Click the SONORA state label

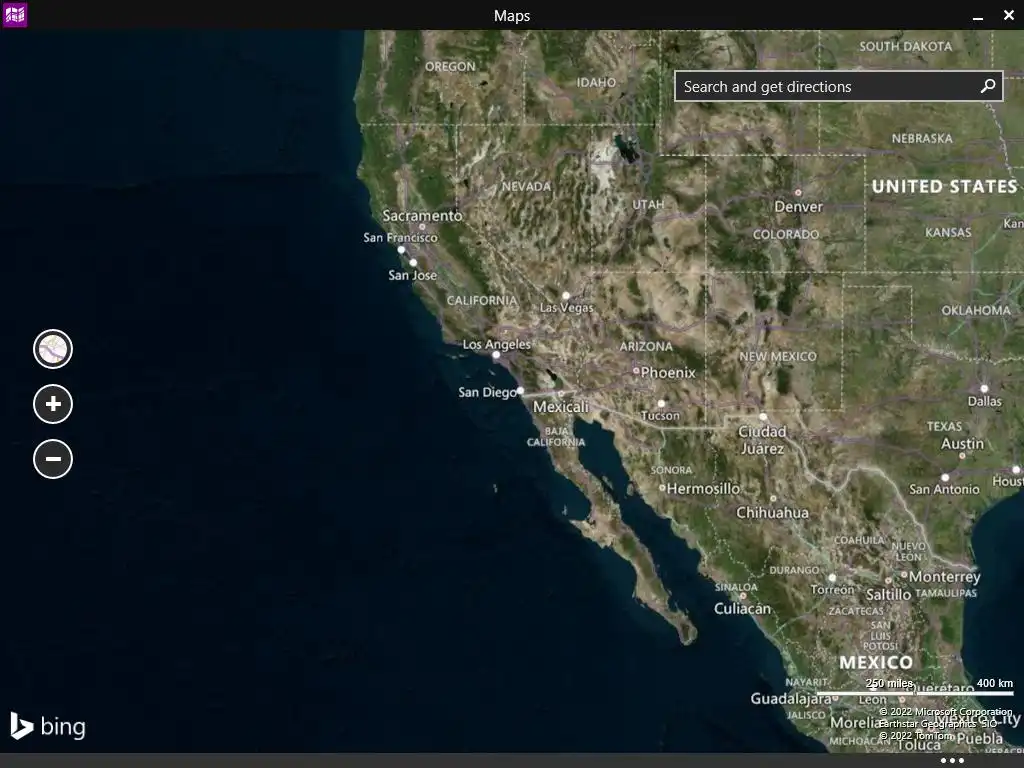(671, 470)
